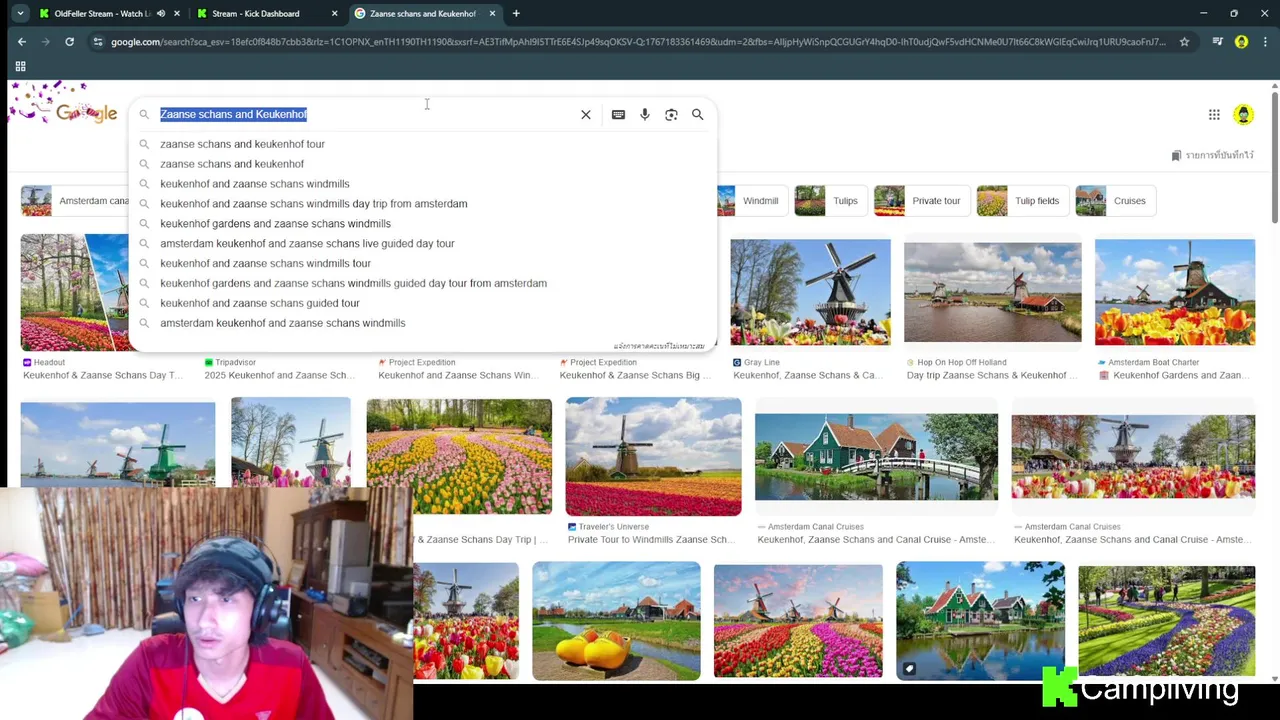
Task: Select the Zaanse schans and Keukenhof tab
Action: point(422,14)
